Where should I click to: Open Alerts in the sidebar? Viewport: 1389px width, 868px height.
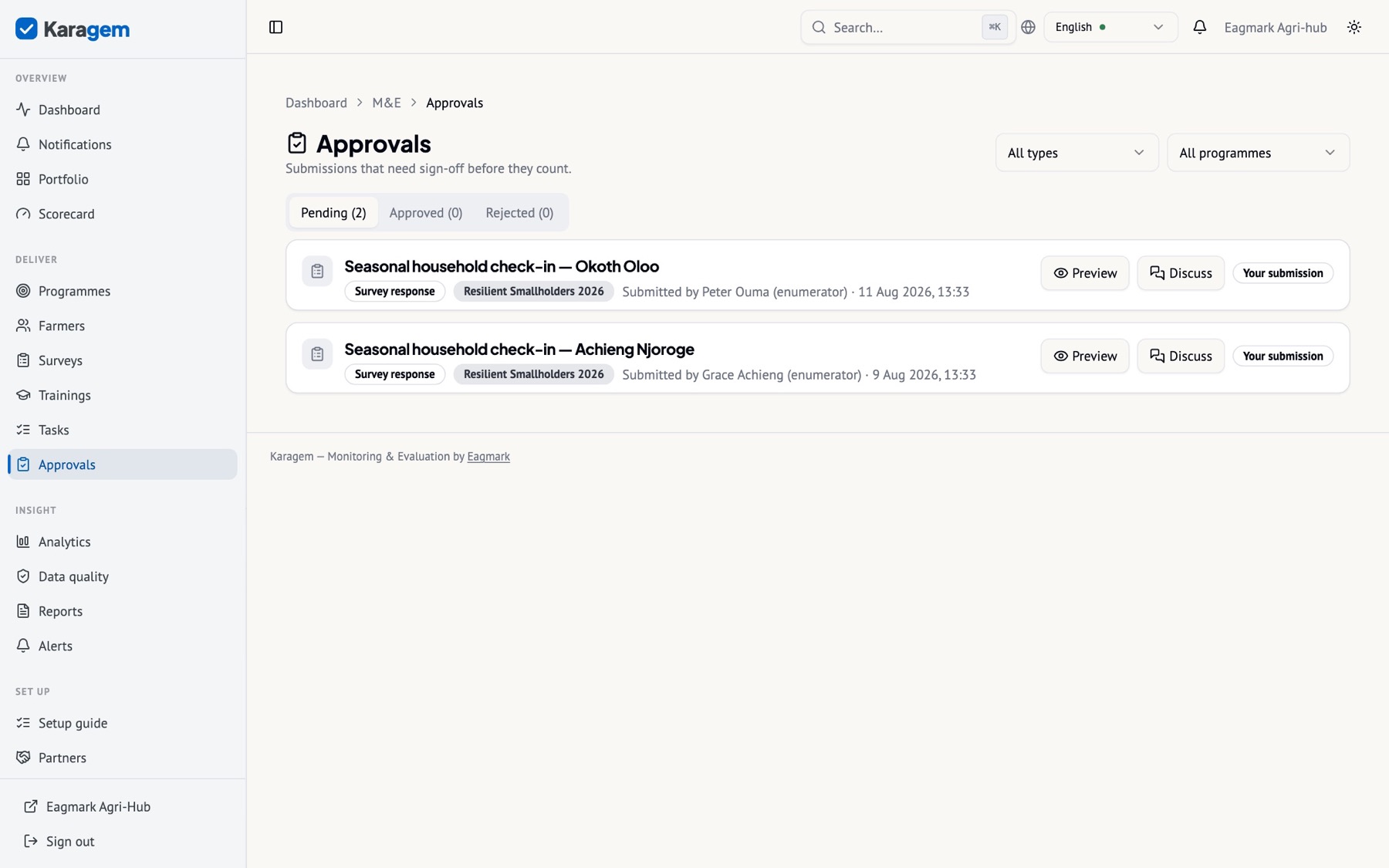123,646
